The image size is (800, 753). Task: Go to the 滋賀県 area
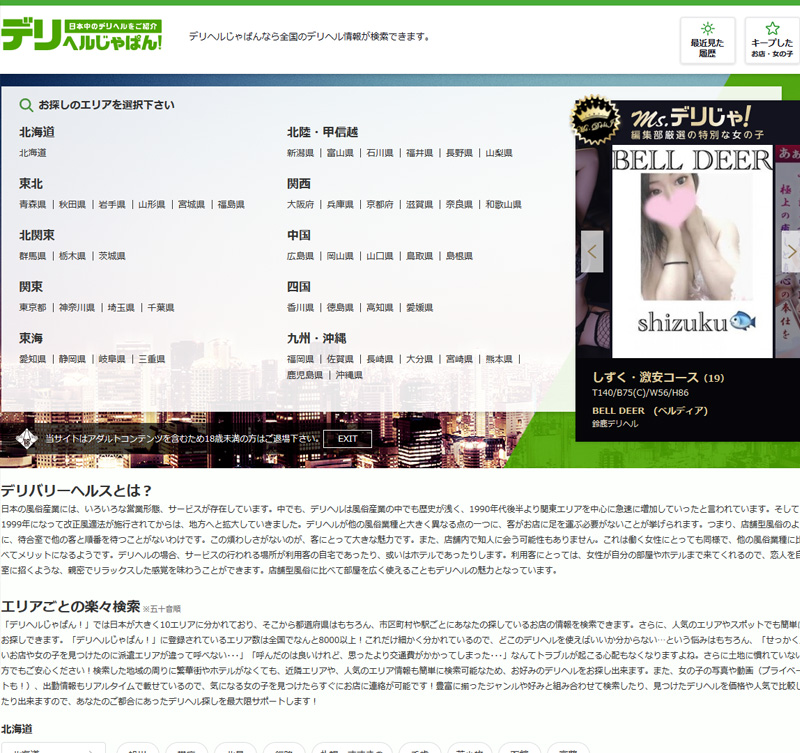point(420,205)
